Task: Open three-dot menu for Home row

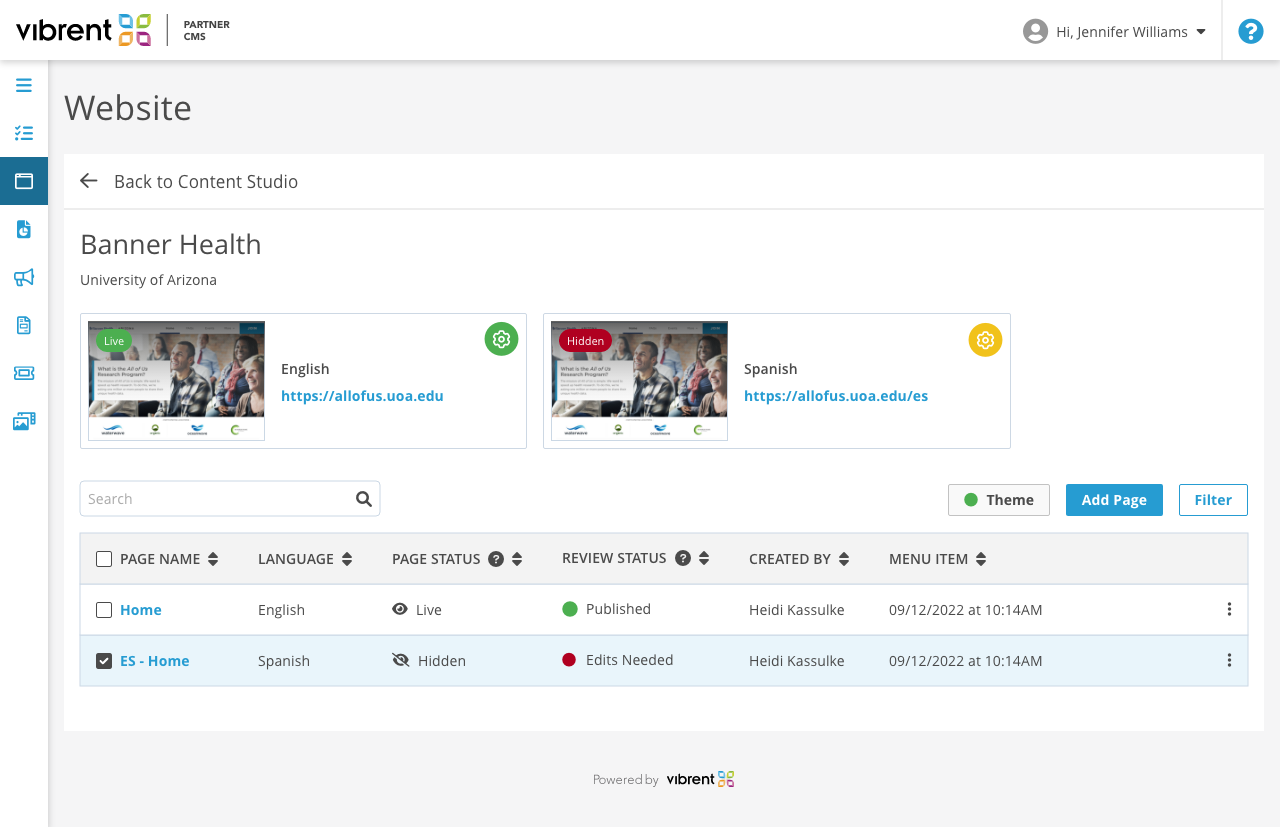Action: pyautogui.click(x=1229, y=609)
